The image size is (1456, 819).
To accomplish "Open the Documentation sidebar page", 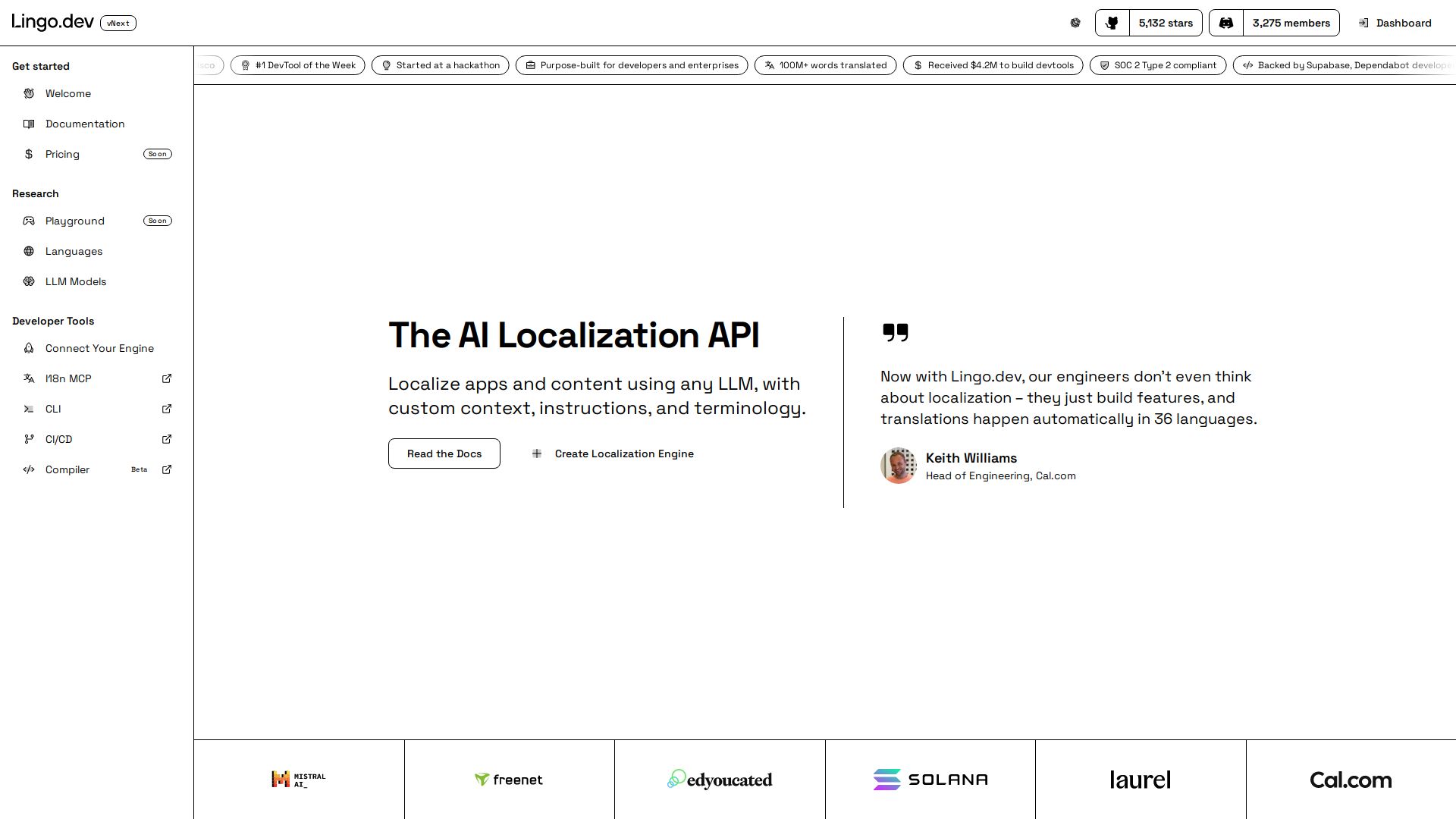I will (x=84, y=124).
